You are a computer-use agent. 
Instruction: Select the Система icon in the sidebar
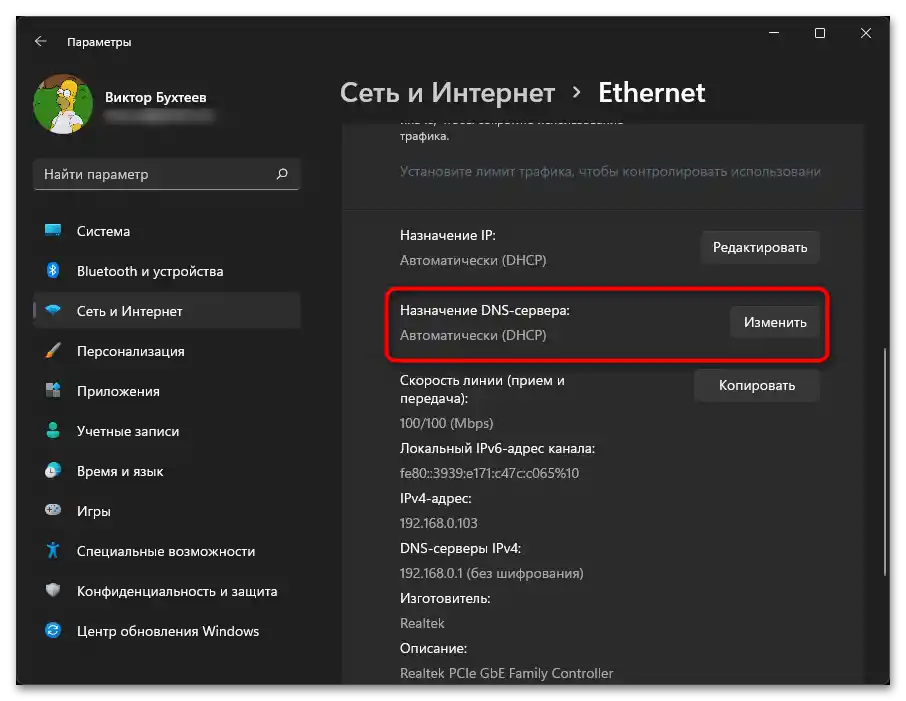(x=54, y=231)
